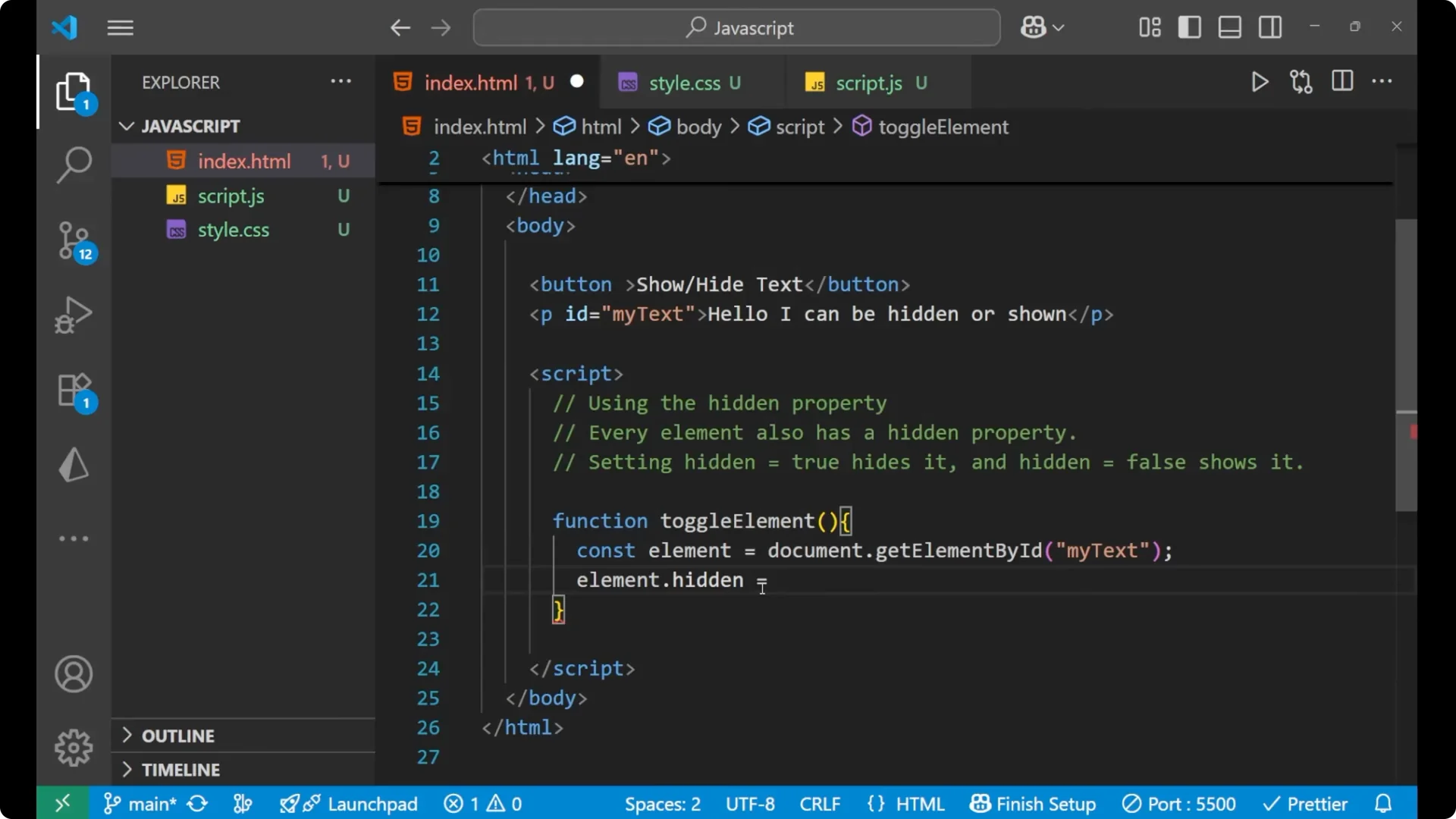Click Port : 5500 in the status bar
The image size is (1456, 819).
click(x=1178, y=803)
